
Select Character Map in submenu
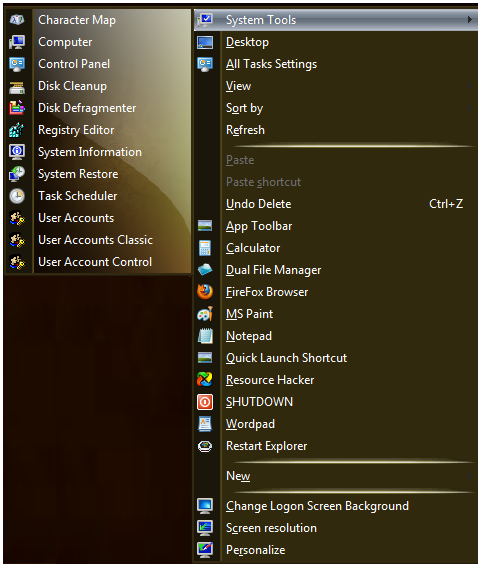pyautogui.click(x=98, y=20)
